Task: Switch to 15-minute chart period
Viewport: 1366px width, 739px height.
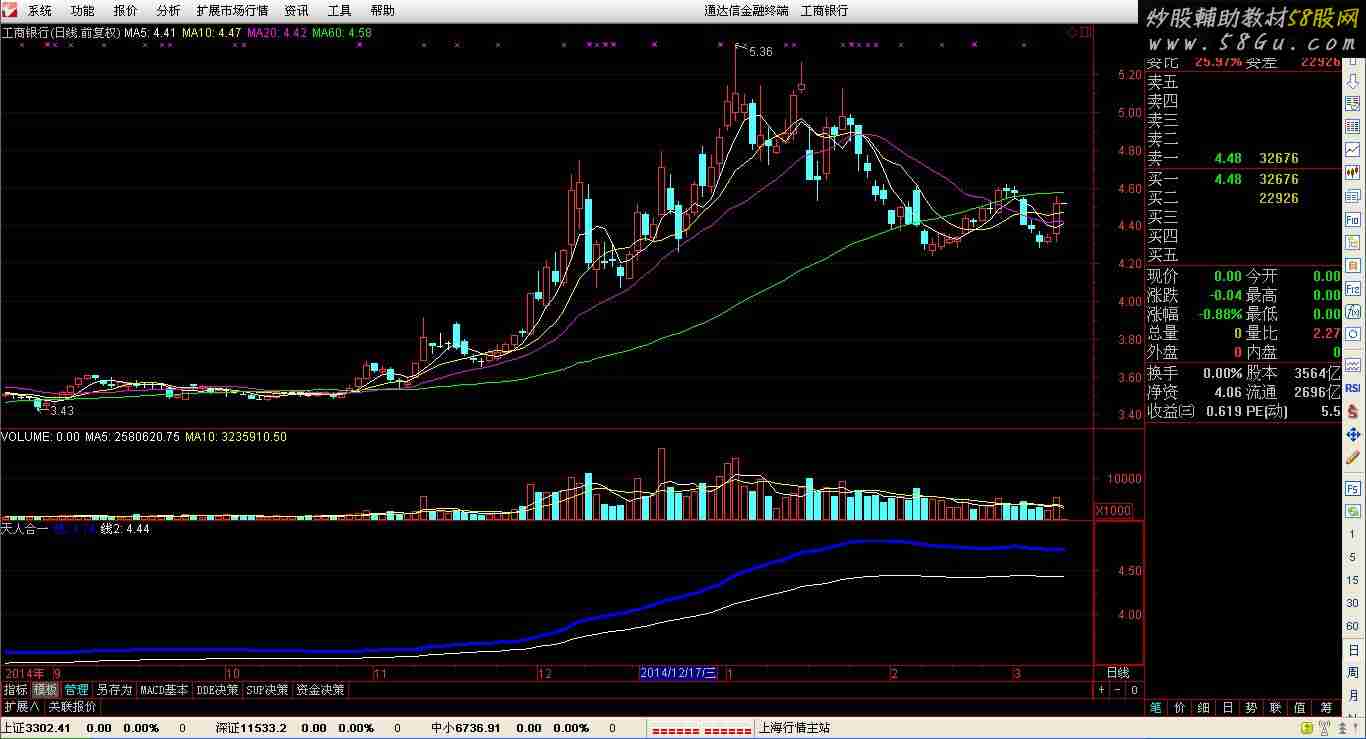Action: tap(1352, 580)
